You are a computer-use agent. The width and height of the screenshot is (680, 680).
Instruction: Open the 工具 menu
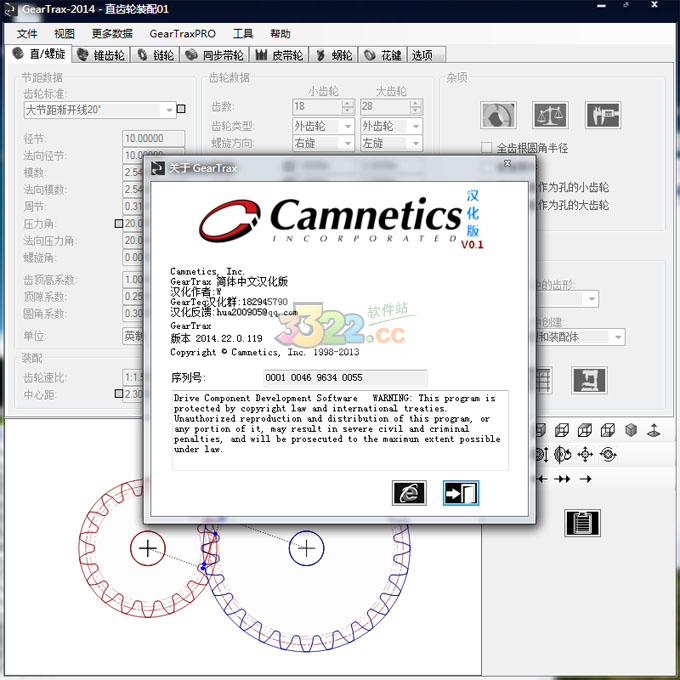(242, 34)
